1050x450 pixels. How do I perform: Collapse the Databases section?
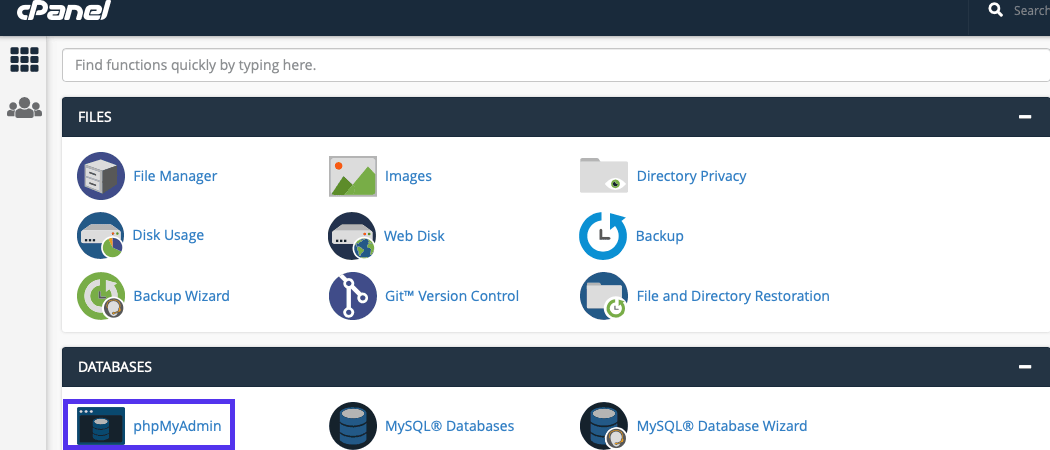tap(1024, 367)
